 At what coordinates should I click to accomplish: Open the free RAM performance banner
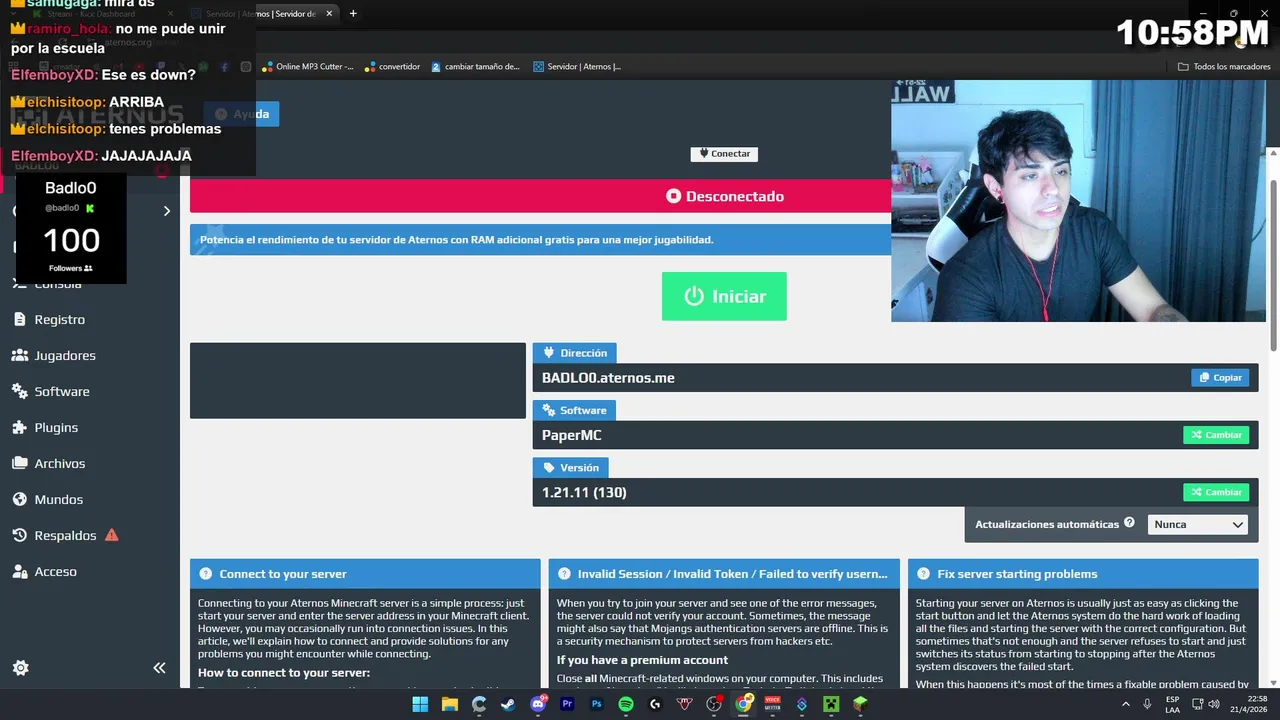click(540, 240)
